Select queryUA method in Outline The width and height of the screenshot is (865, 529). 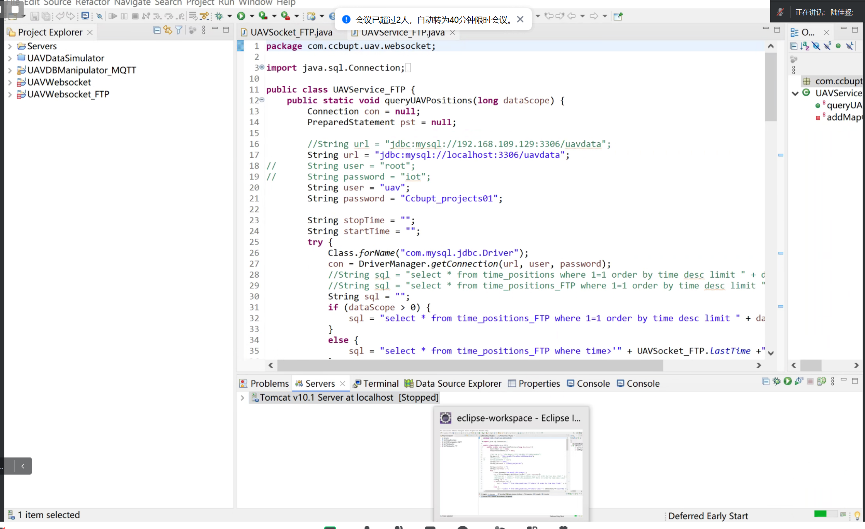[839, 105]
